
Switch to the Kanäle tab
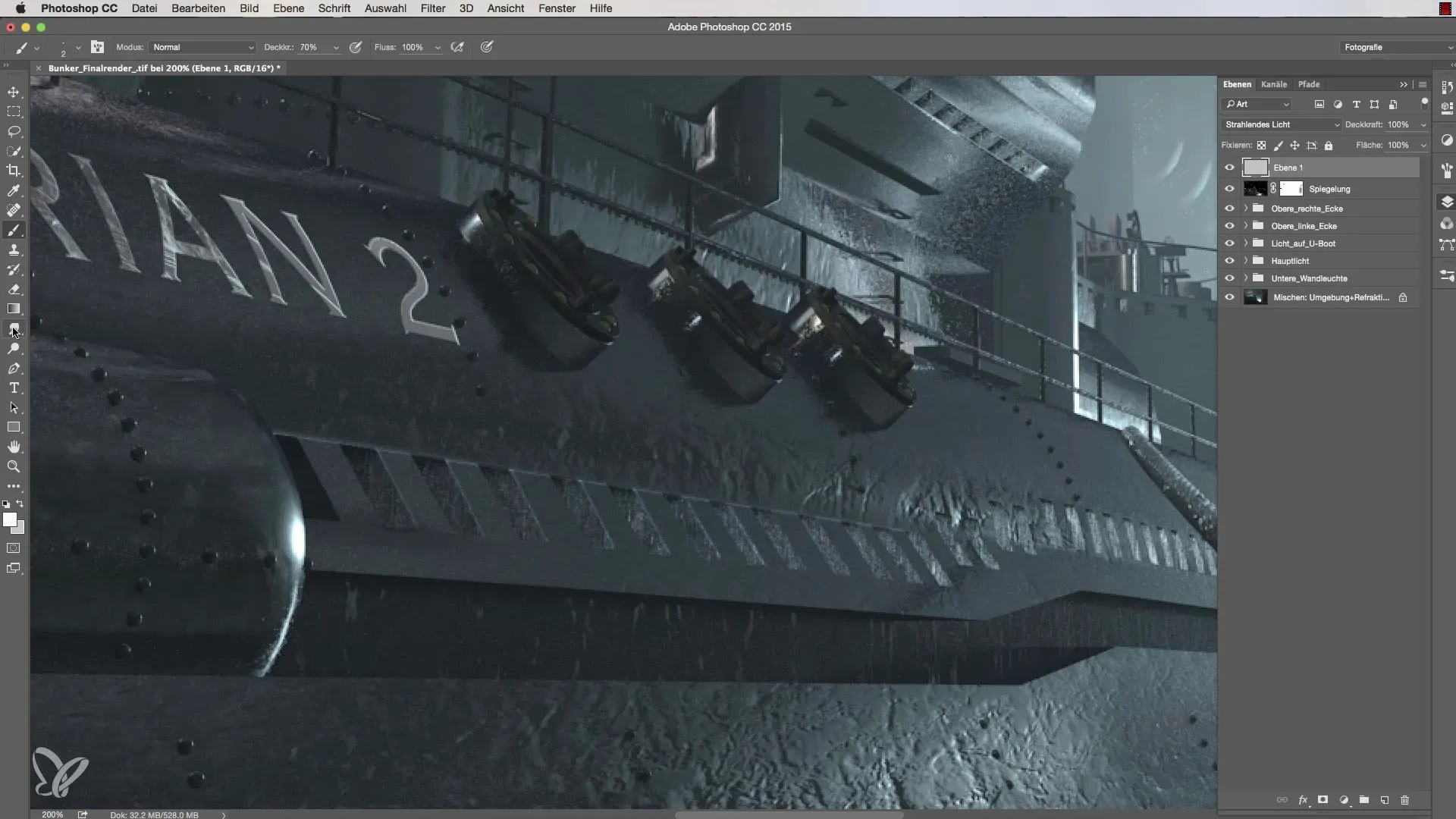1274,84
